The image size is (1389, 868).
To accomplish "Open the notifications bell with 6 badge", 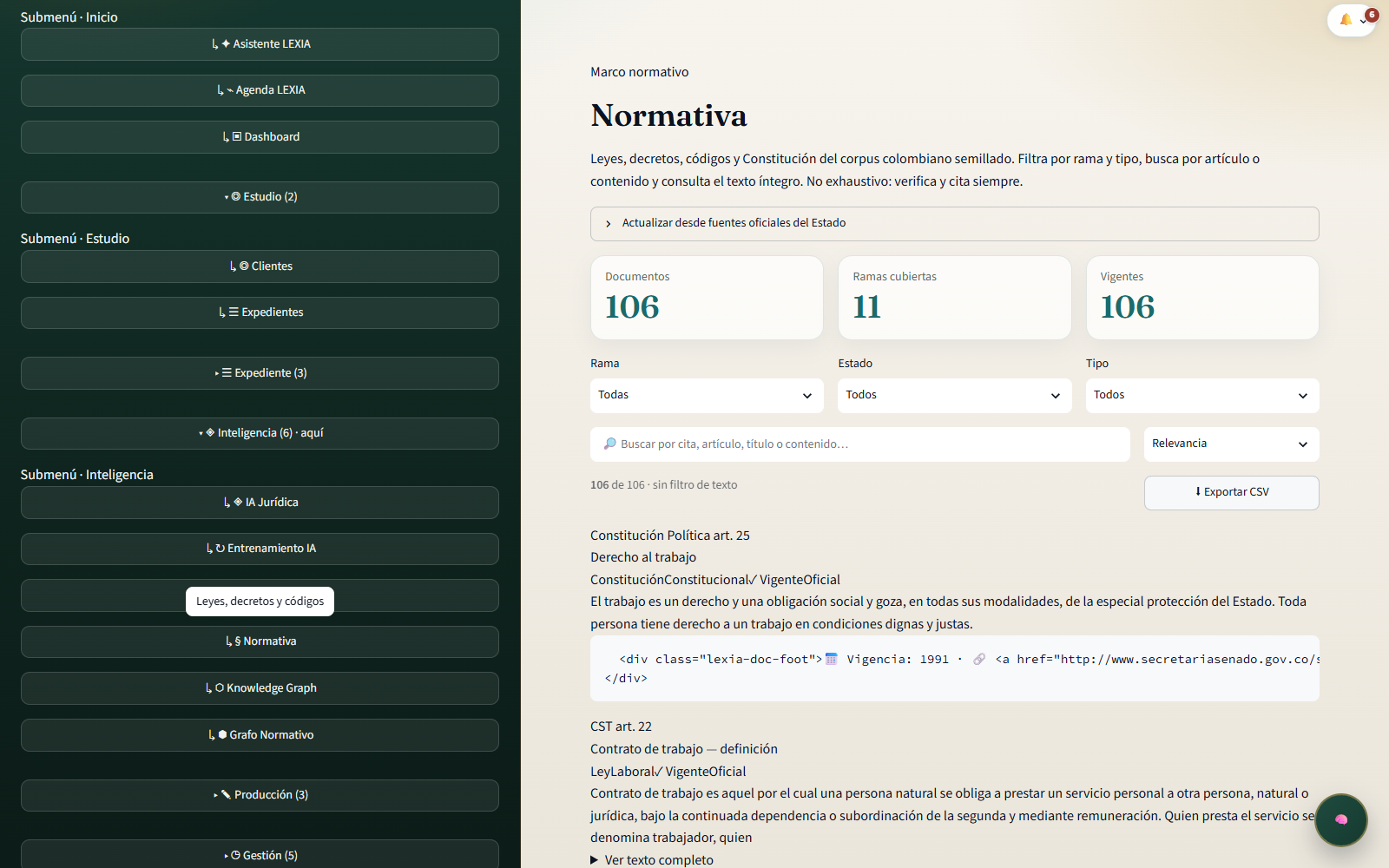I will [1352, 20].
